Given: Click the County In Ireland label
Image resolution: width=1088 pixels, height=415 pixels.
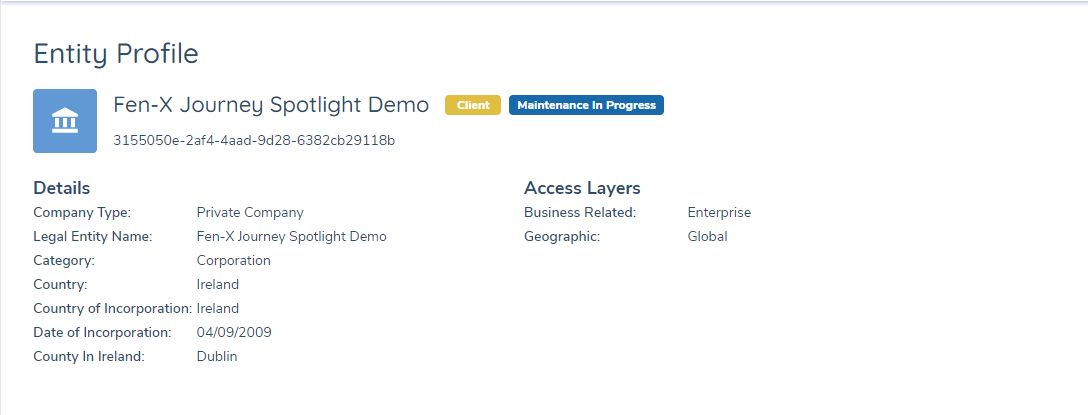Looking at the screenshot, I should click(89, 357).
